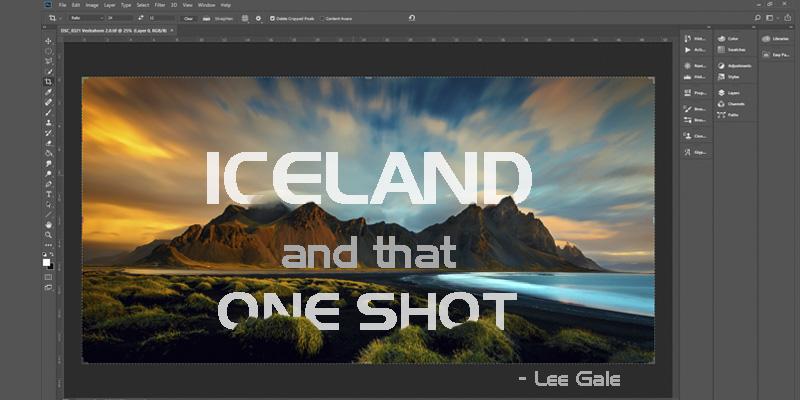This screenshot has width=800, height=400.
Task: Open the Styles panel
Action: point(730,77)
